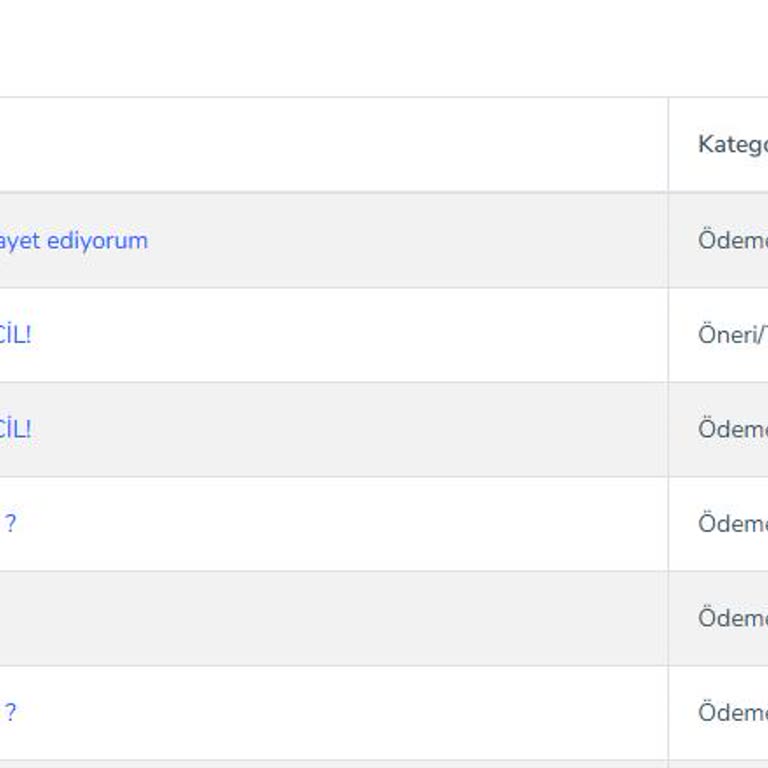Select the Ödeme cell in the "ayet ediyorum" row
768x768 pixels.
pyautogui.click(x=733, y=240)
